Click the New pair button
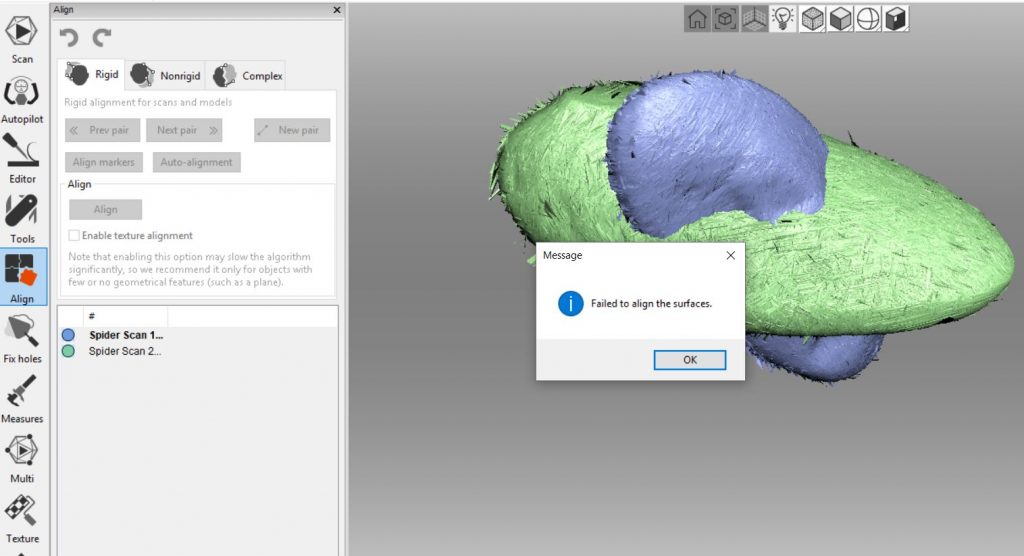Viewport: 1024px width, 556px height. click(x=292, y=130)
